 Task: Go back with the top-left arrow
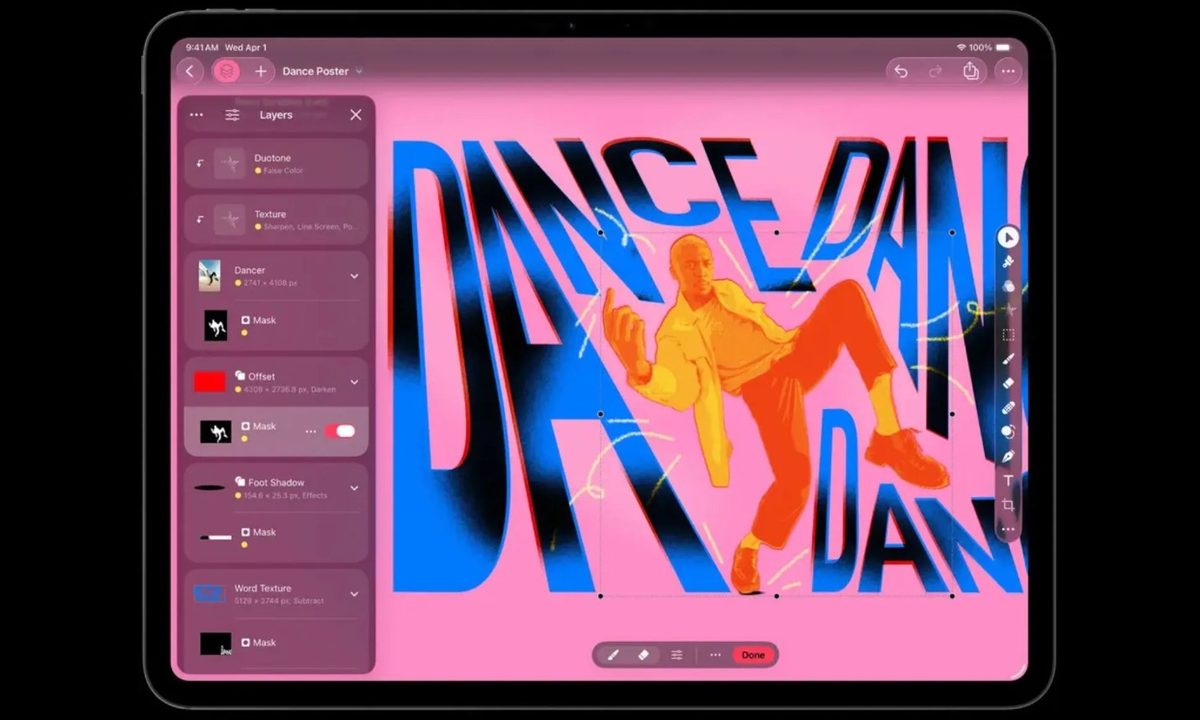pyautogui.click(x=190, y=71)
